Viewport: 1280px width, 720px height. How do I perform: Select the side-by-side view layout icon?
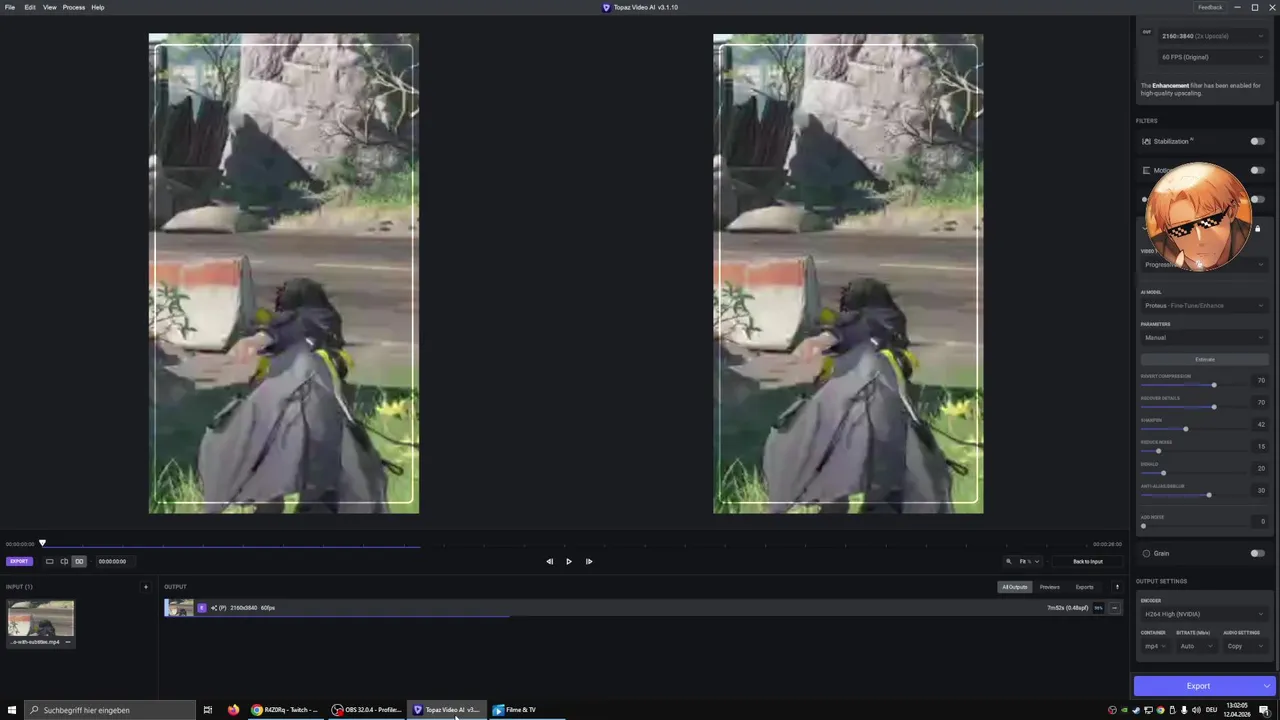pos(79,561)
